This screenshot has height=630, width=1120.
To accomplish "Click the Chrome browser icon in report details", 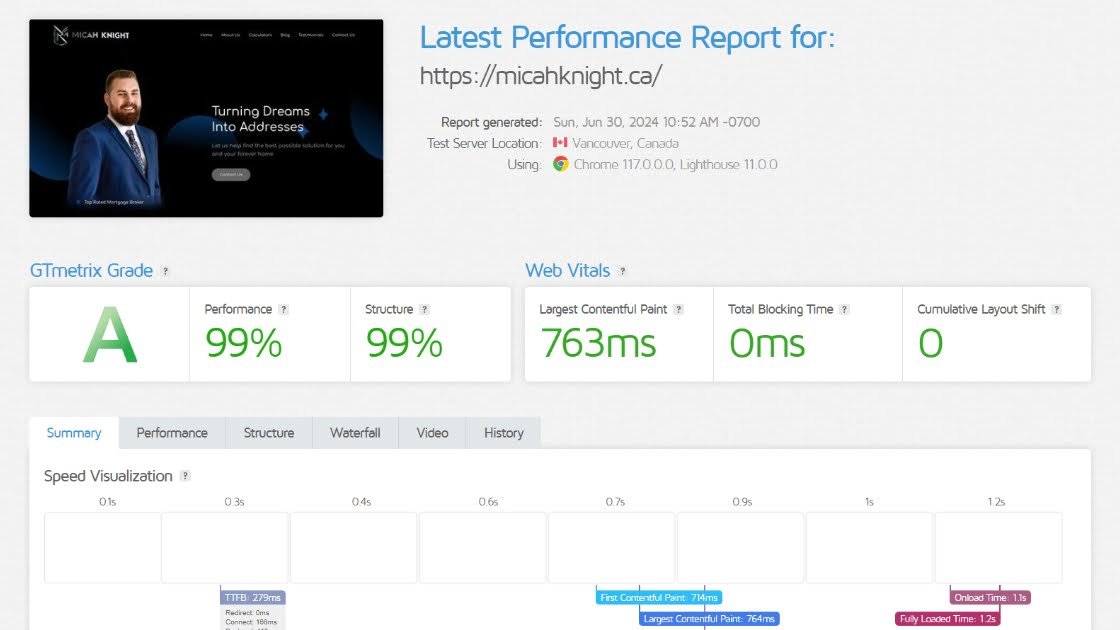I will click(560, 164).
